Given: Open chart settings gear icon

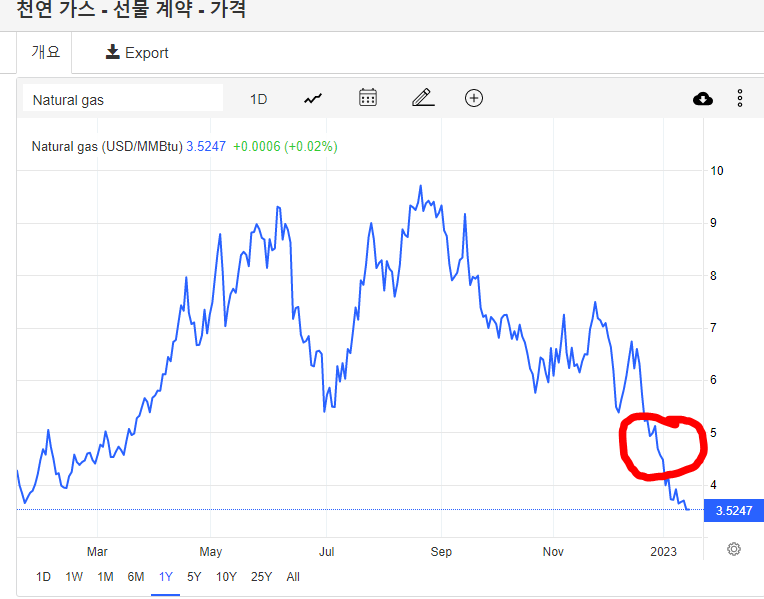Looking at the screenshot, I should [x=734, y=549].
